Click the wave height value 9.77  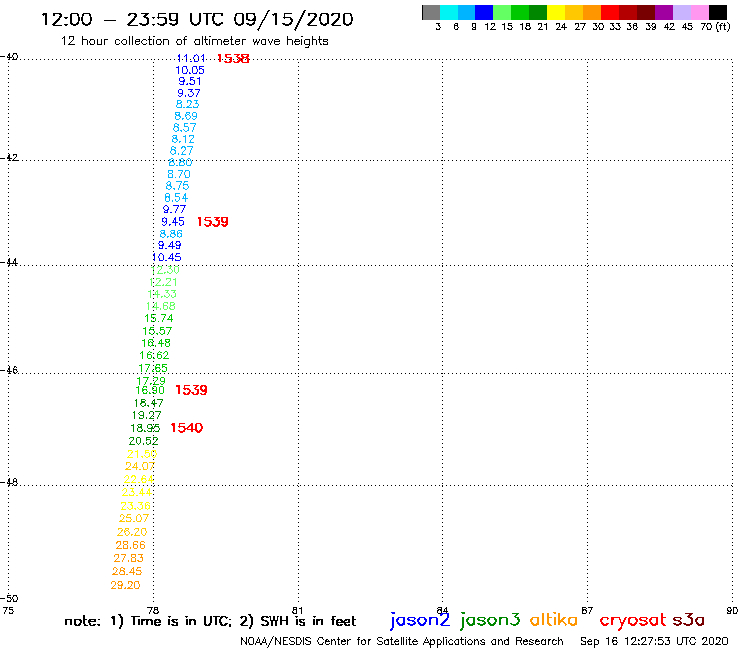[175, 209]
